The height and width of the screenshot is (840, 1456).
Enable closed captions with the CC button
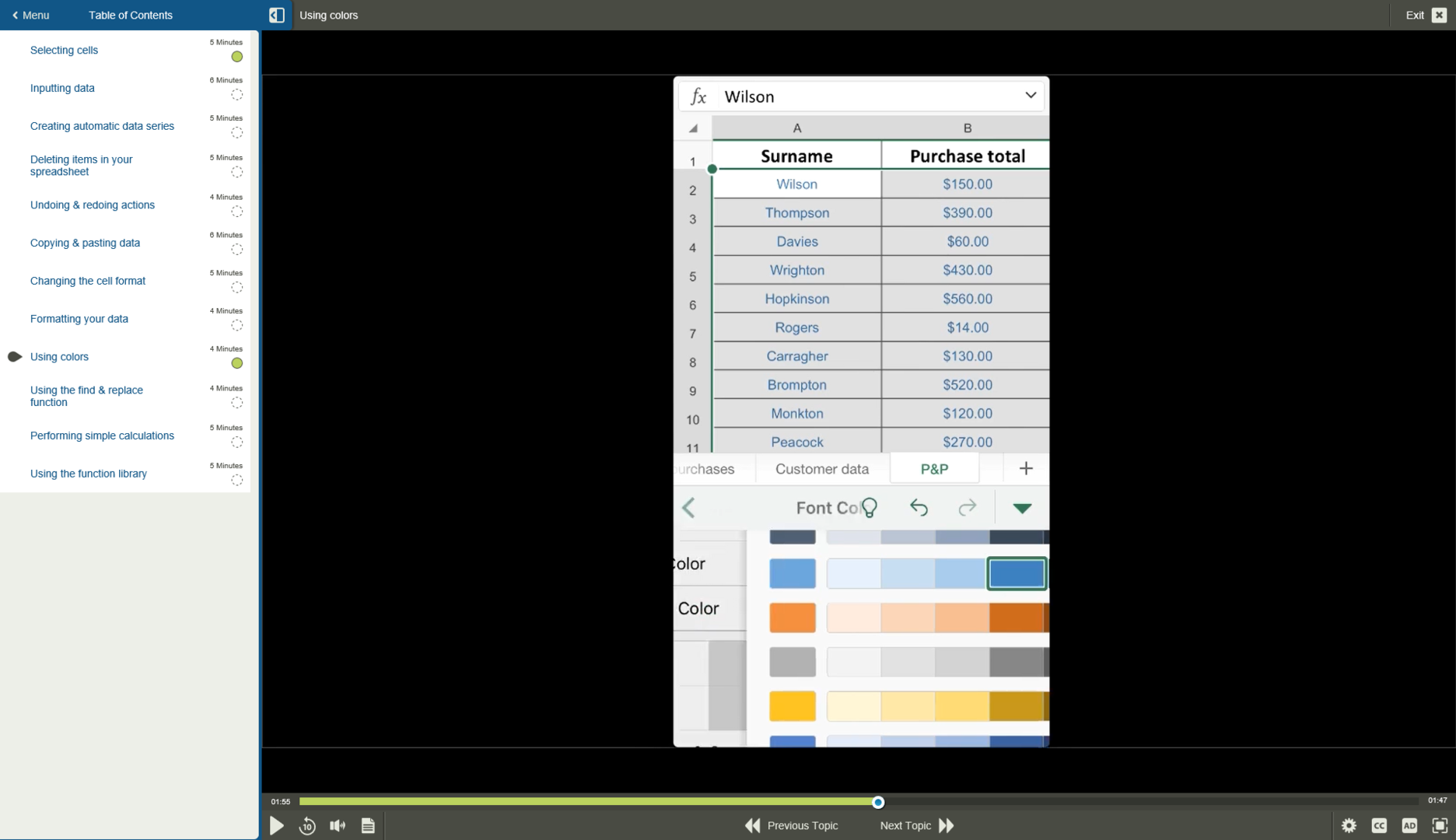coord(1380,825)
